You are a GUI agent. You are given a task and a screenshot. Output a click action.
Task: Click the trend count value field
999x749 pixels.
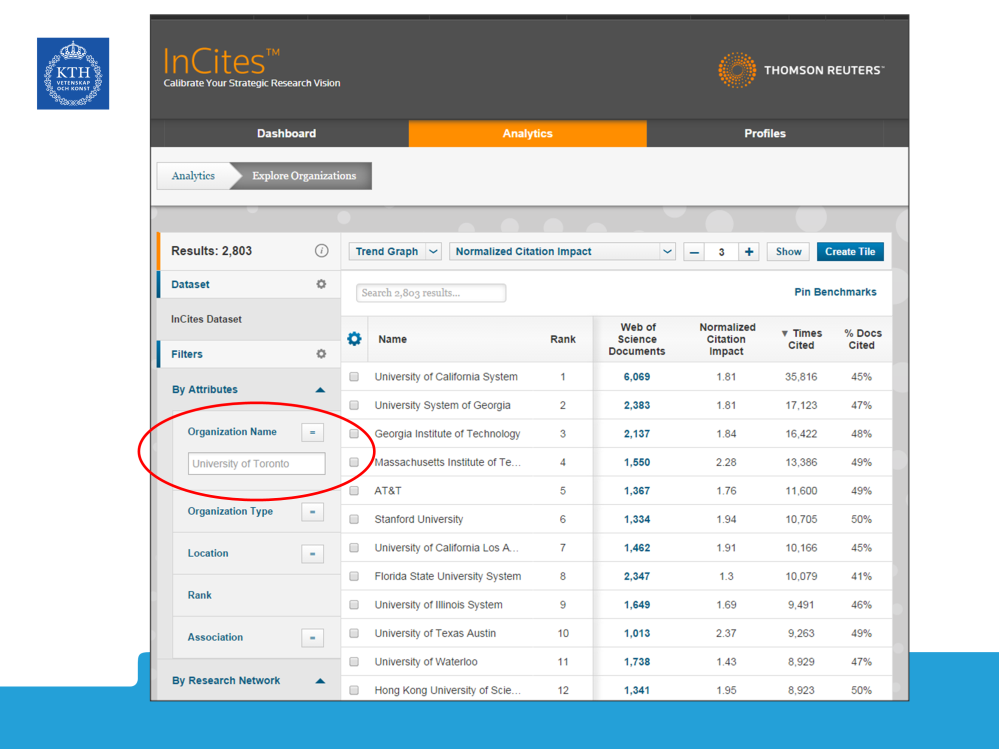point(722,252)
